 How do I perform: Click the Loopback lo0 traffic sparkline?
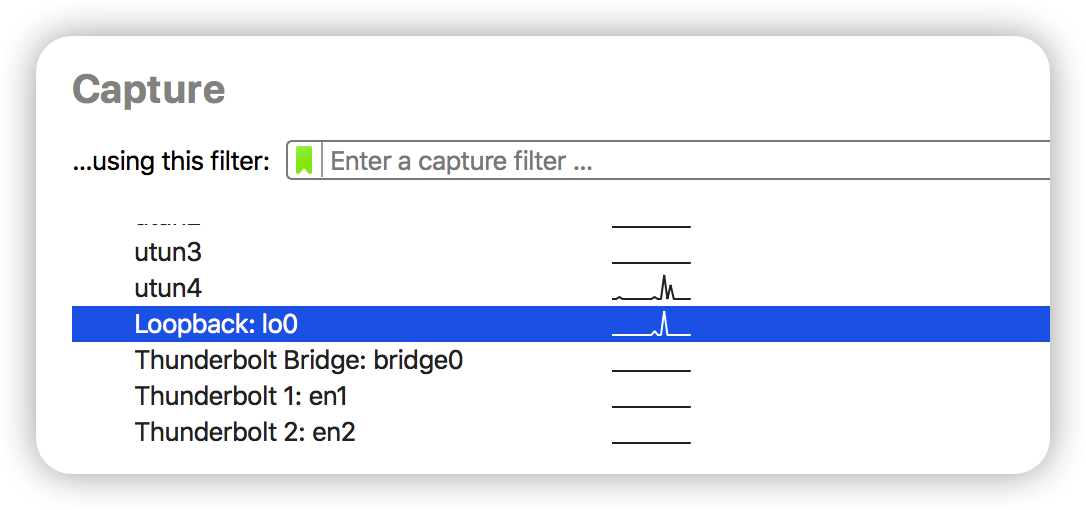pos(651,325)
